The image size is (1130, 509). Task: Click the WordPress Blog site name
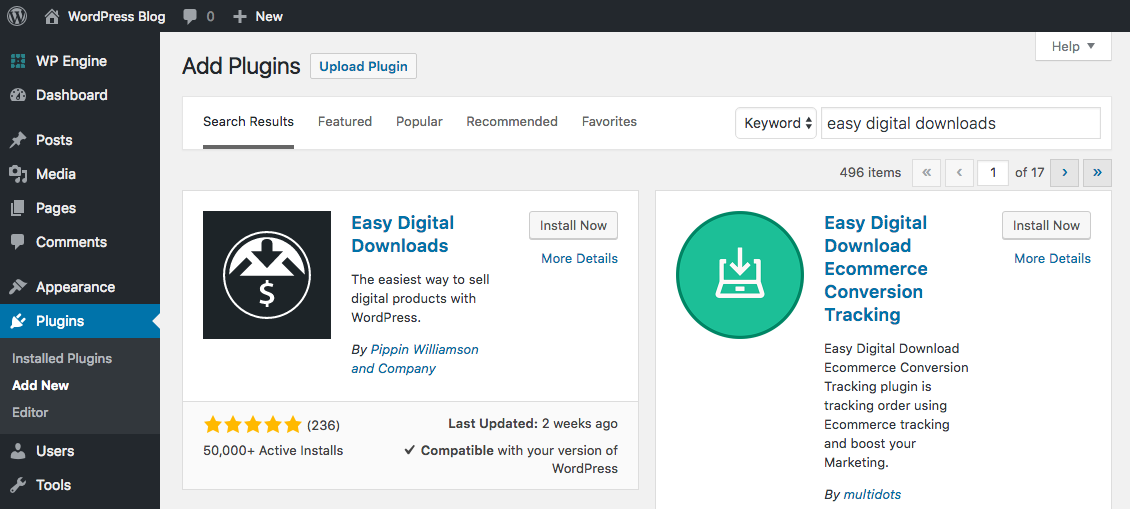(116, 17)
